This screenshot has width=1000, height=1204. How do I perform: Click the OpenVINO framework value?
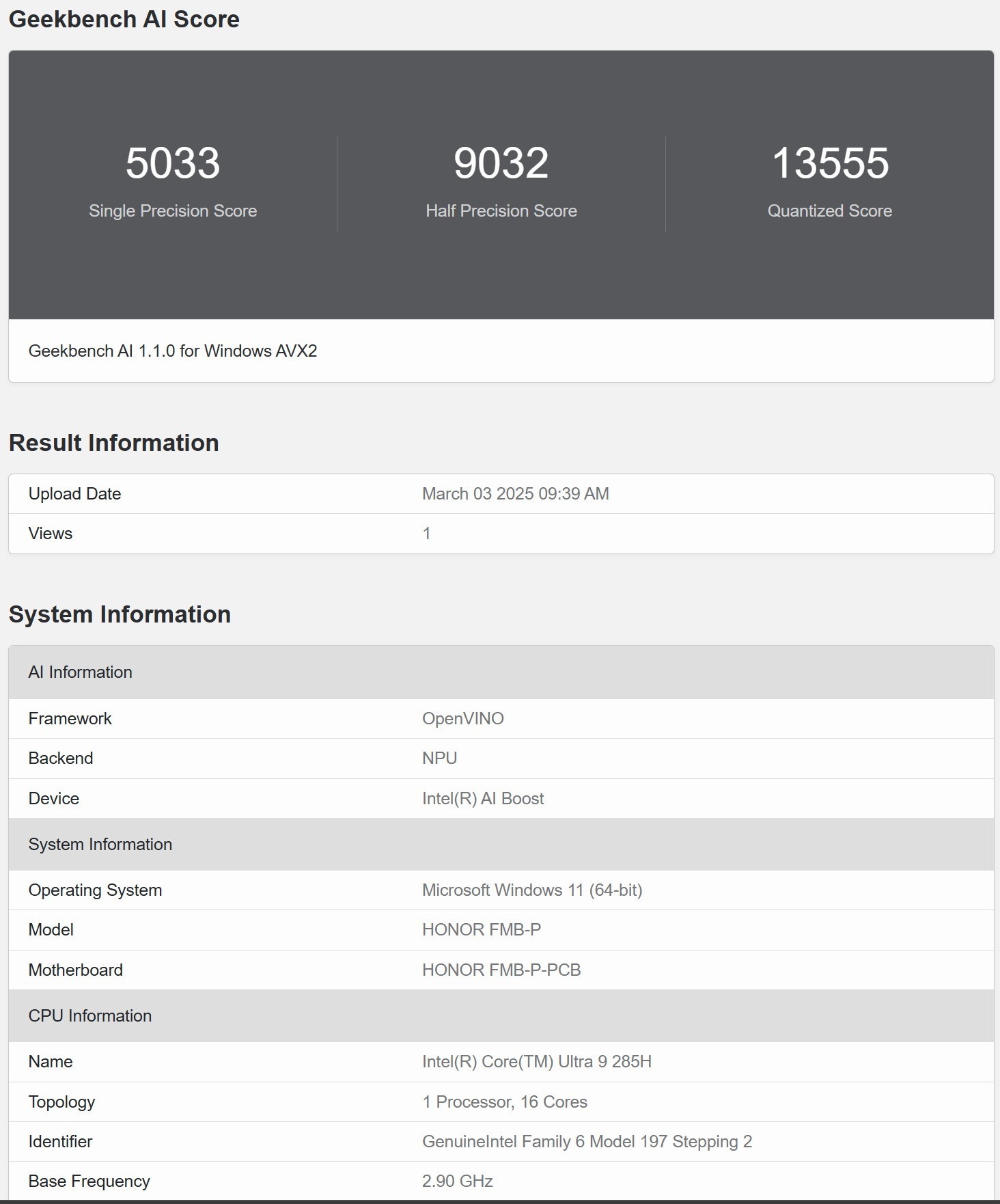[x=463, y=719]
